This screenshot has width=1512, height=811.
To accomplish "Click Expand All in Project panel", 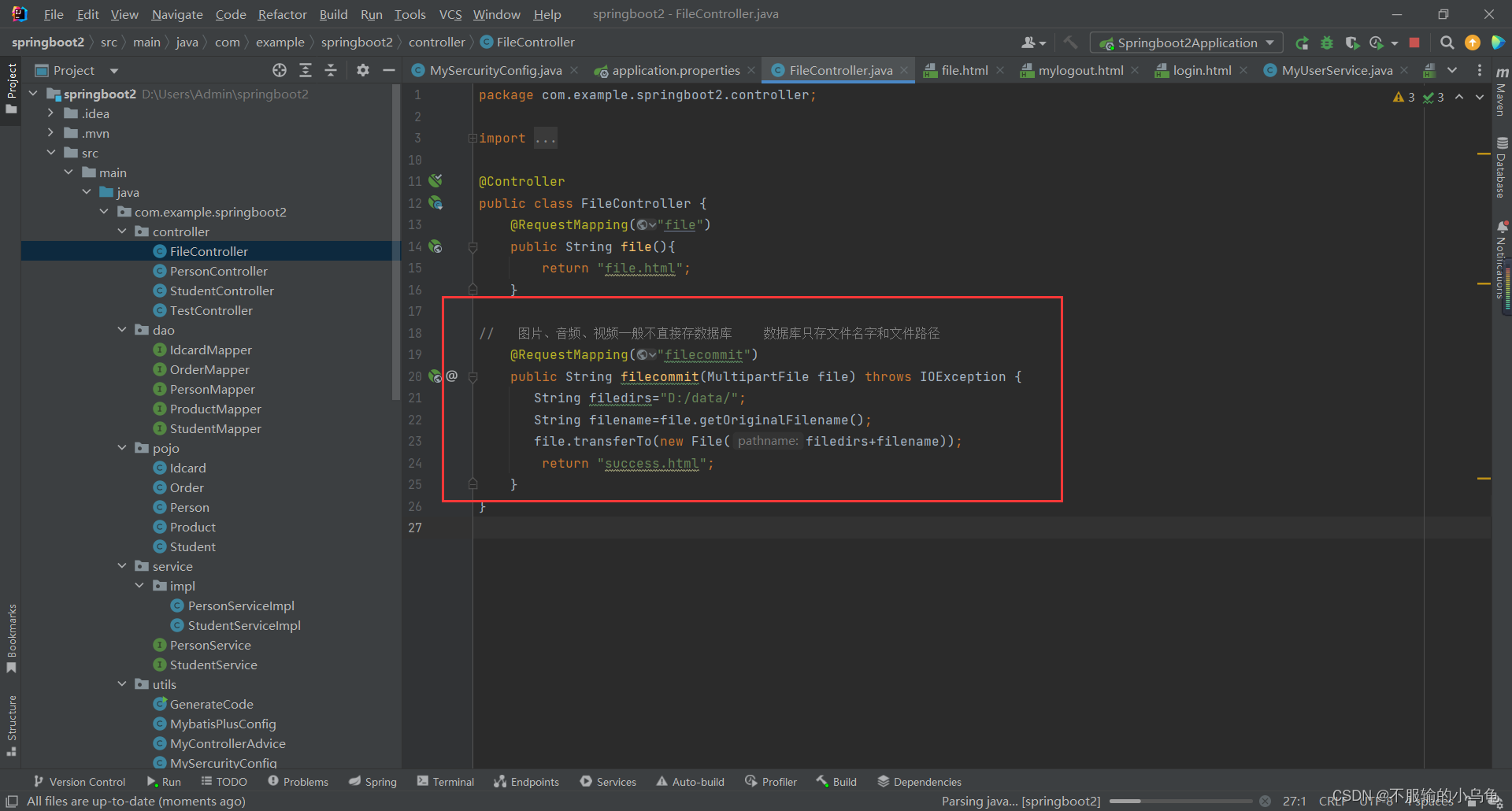I will click(x=306, y=70).
